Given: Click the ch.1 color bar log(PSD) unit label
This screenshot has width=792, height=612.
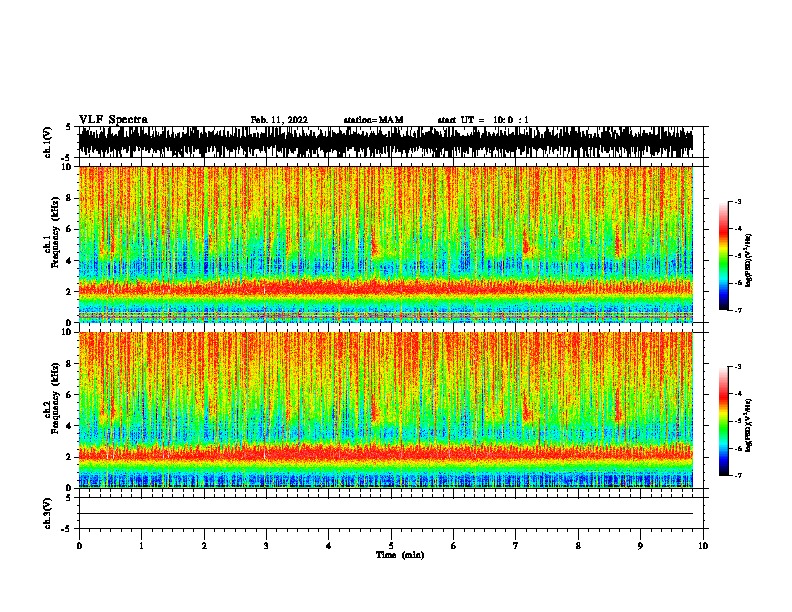Looking at the screenshot, I should (x=749, y=260).
